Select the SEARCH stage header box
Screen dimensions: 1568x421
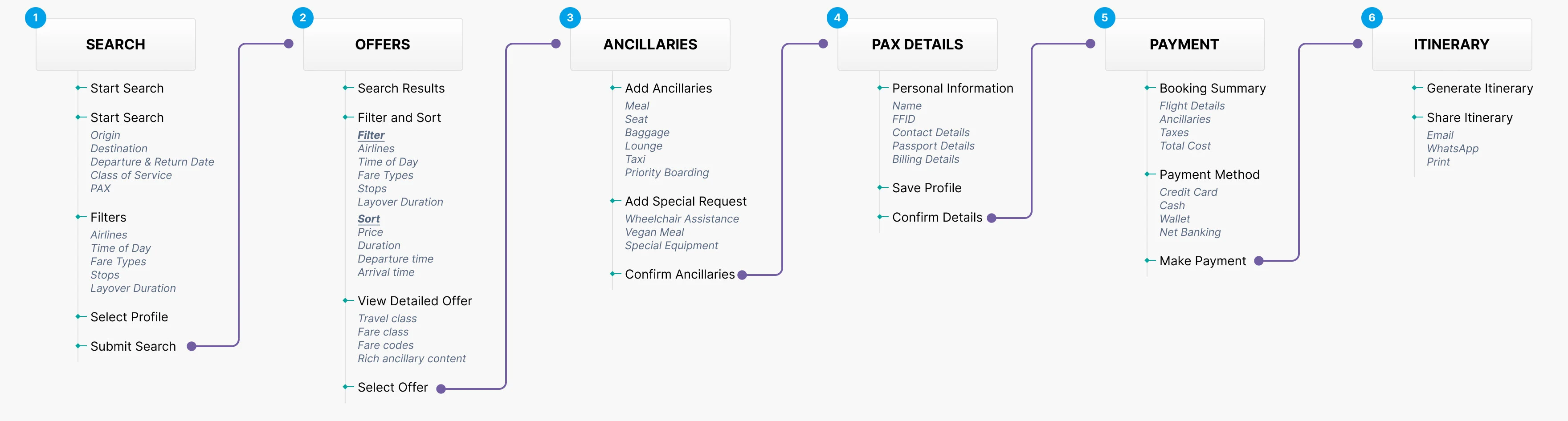[116, 45]
